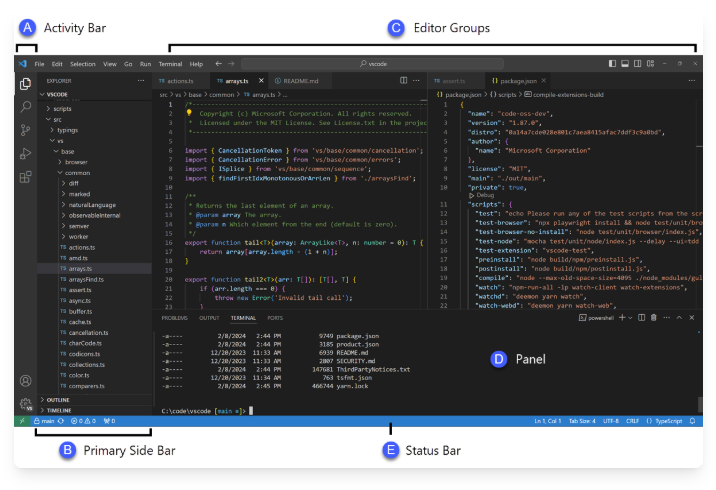Toggle Secondary Side Bar visibility
Image resolution: width=716 pixels, height=490 pixels.
[x=638, y=63]
